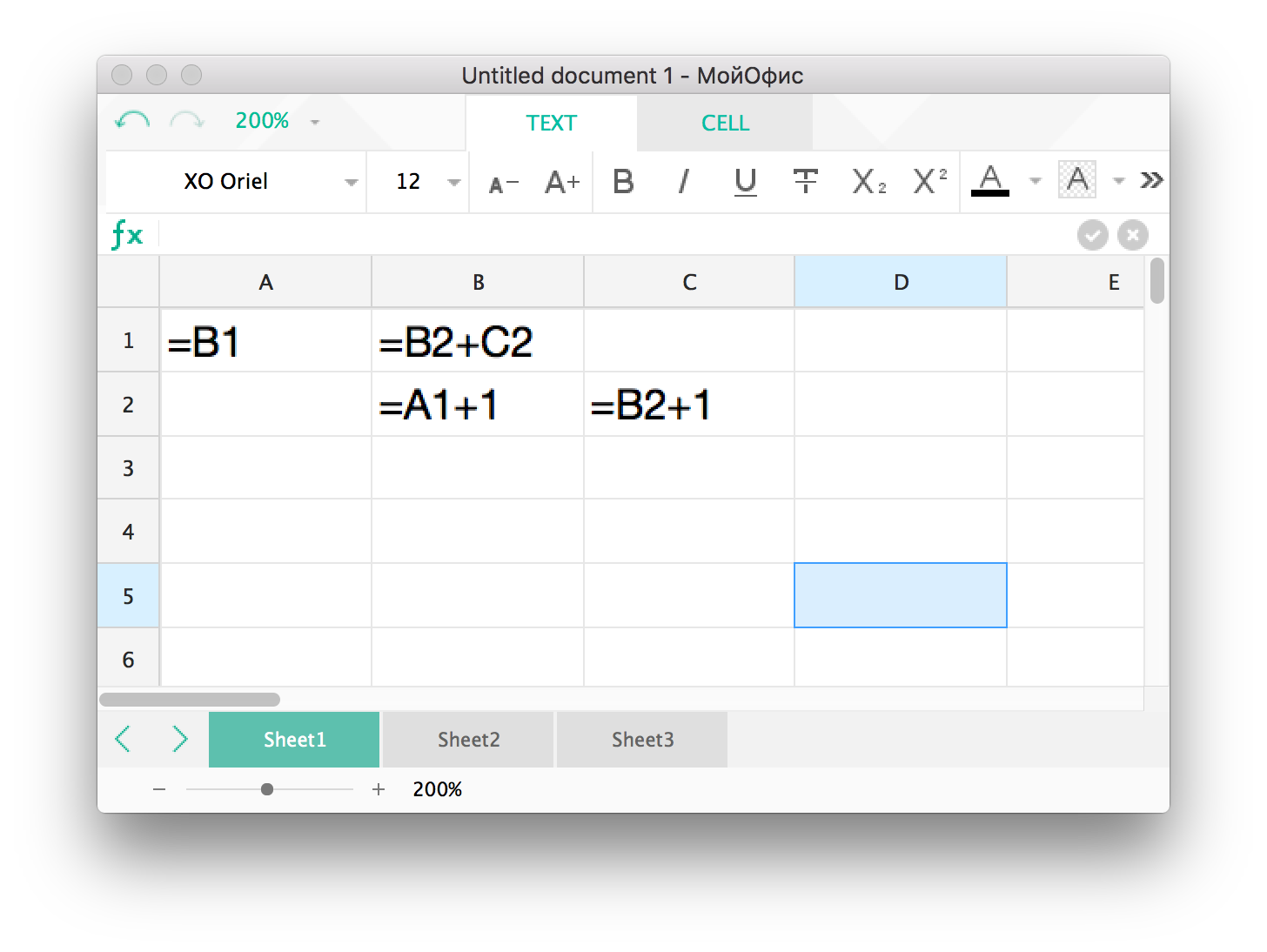
Task: Confirm formula with the checkmark button
Action: coord(1092,235)
